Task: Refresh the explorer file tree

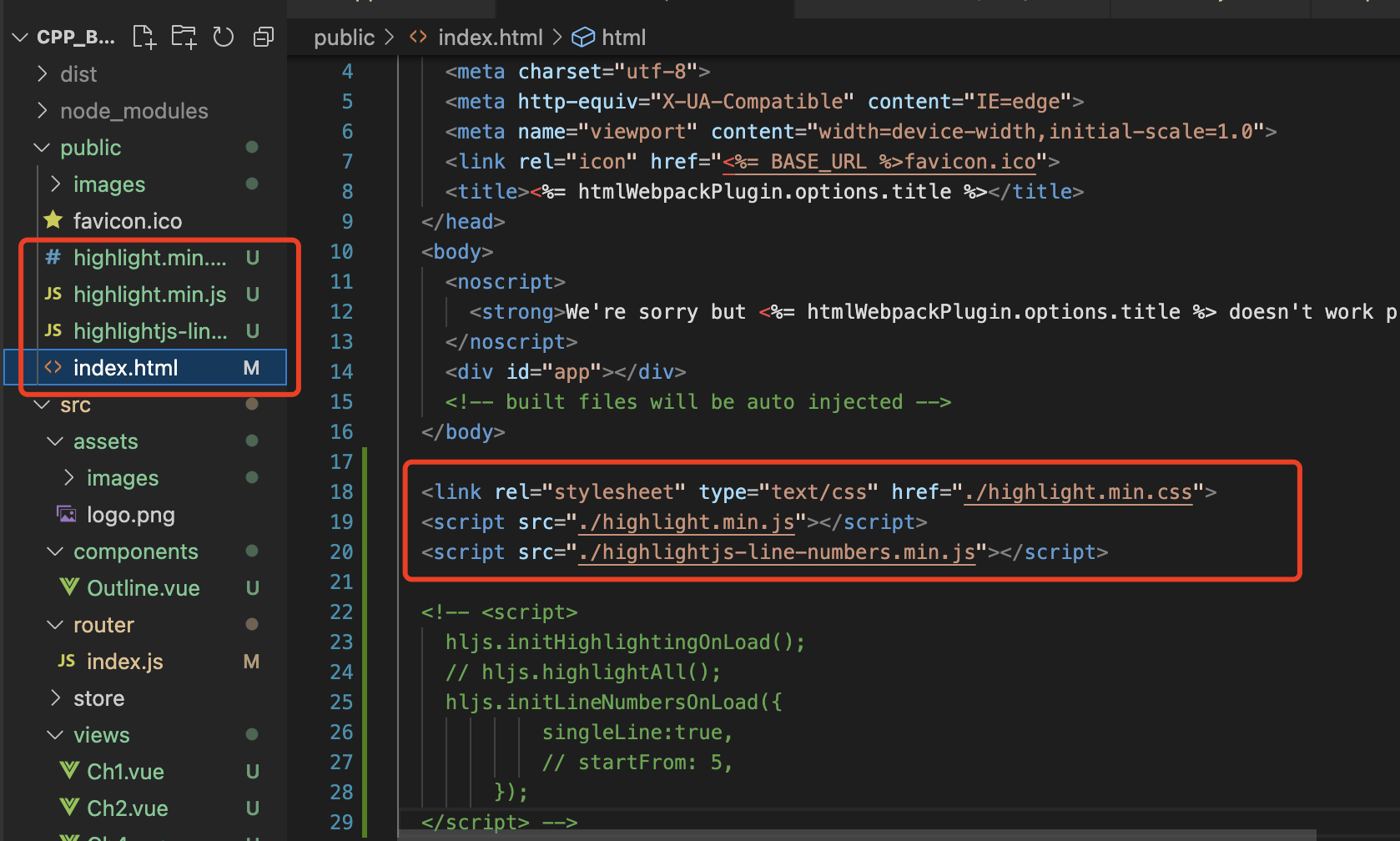Action: [x=223, y=37]
